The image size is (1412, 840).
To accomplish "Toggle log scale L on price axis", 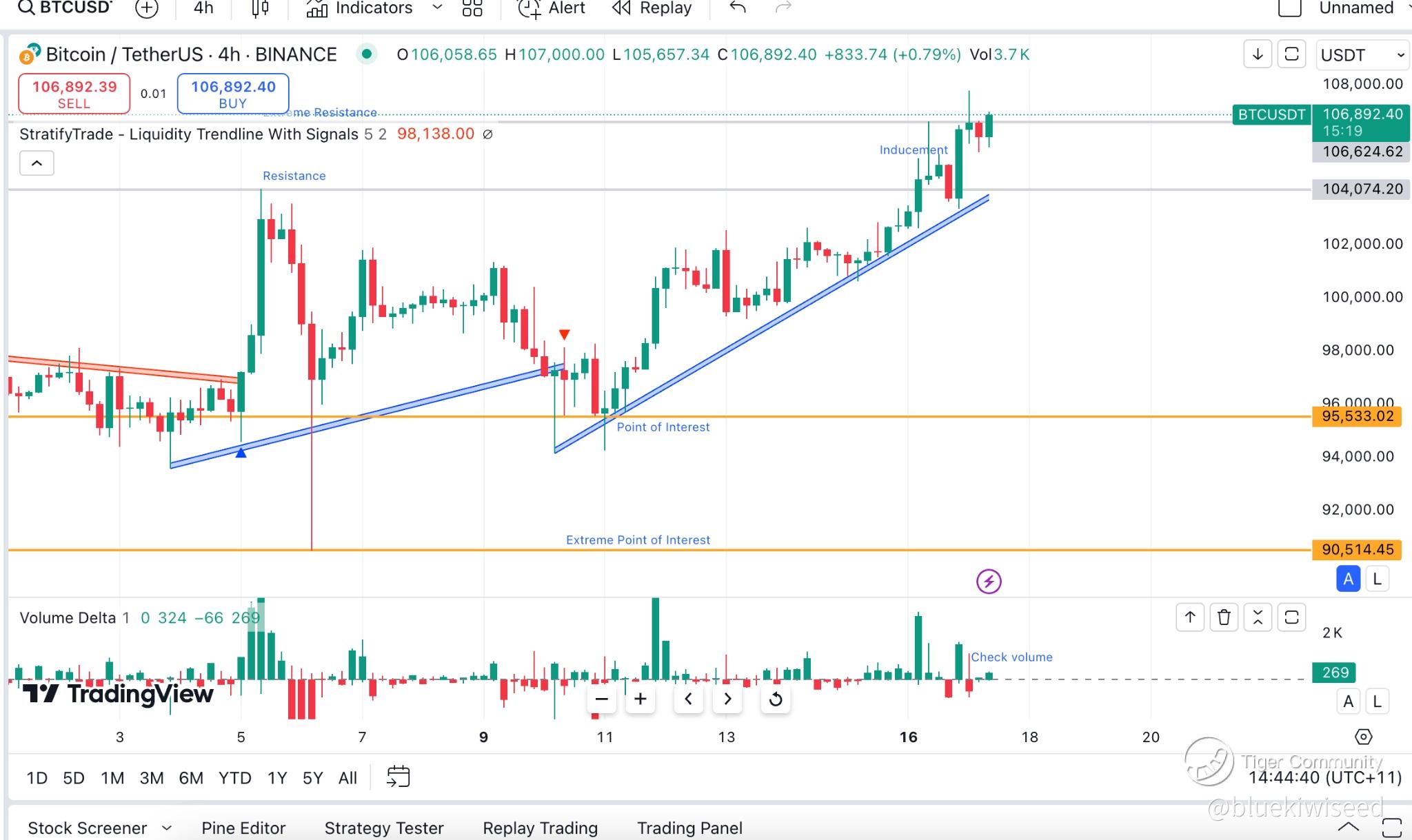I will pyautogui.click(x=1377, y=580).
